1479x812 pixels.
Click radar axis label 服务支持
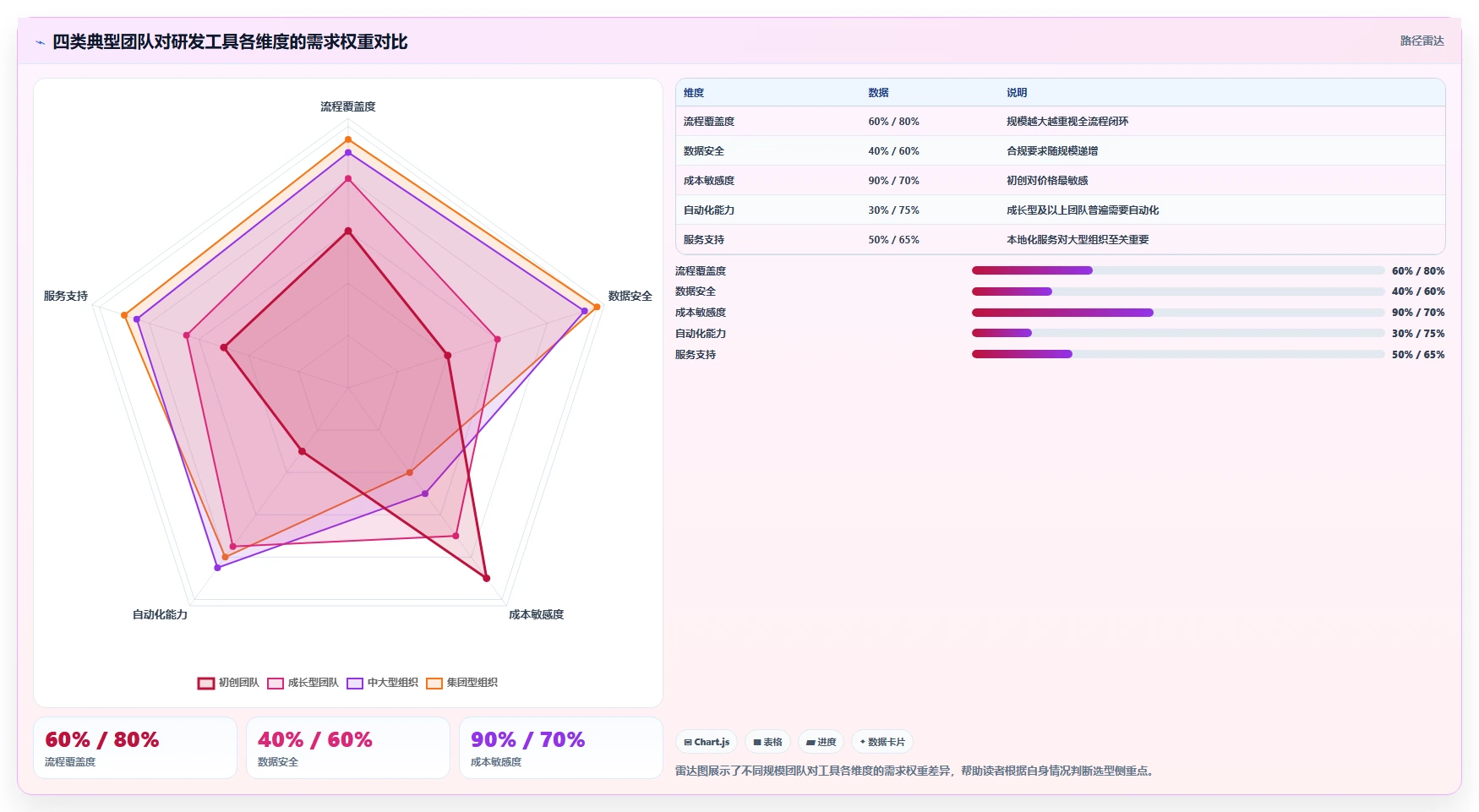coord(66,296)
